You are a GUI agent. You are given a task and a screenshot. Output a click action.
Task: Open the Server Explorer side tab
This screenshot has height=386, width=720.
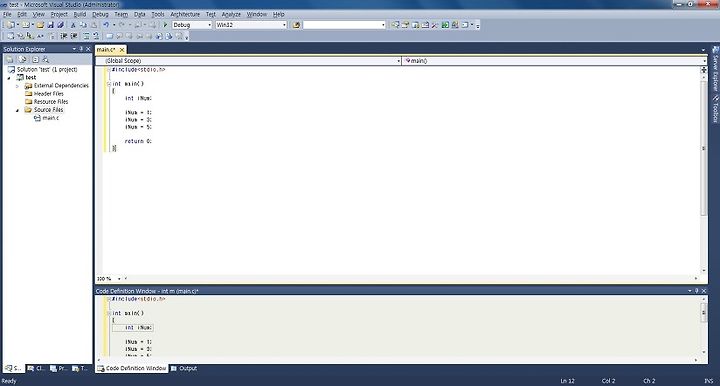pyautogui.click(x=715, y=69)
